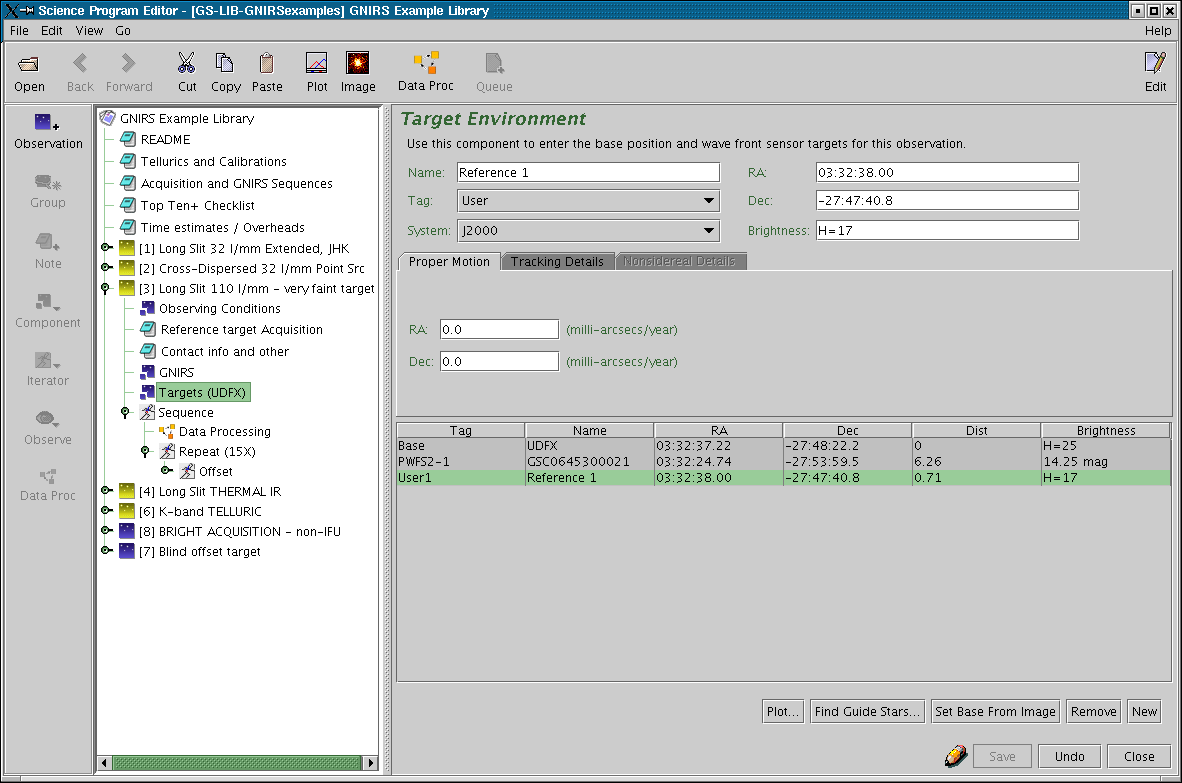1182x783 pixels.
Task: Click the tree scrollbar left arrow
Action: click(x=106, y=763)
